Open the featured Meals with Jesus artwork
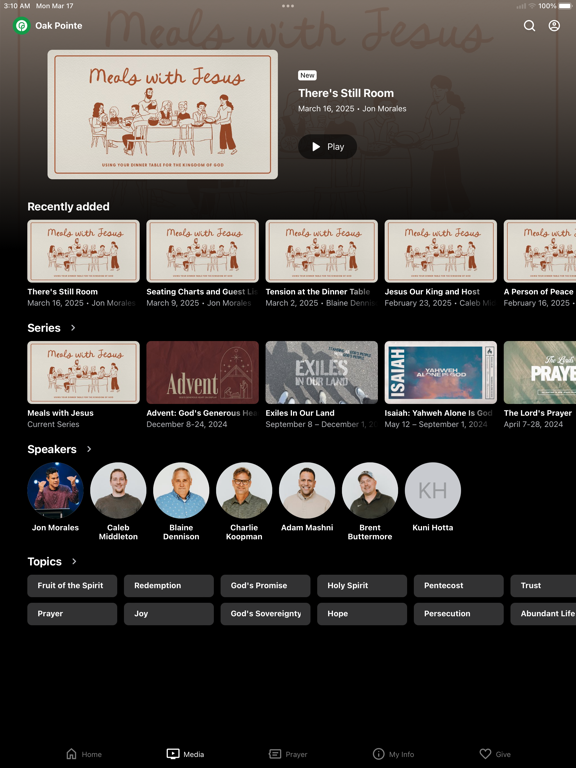The width and height of the screenshot is (576, 768). 163,115
